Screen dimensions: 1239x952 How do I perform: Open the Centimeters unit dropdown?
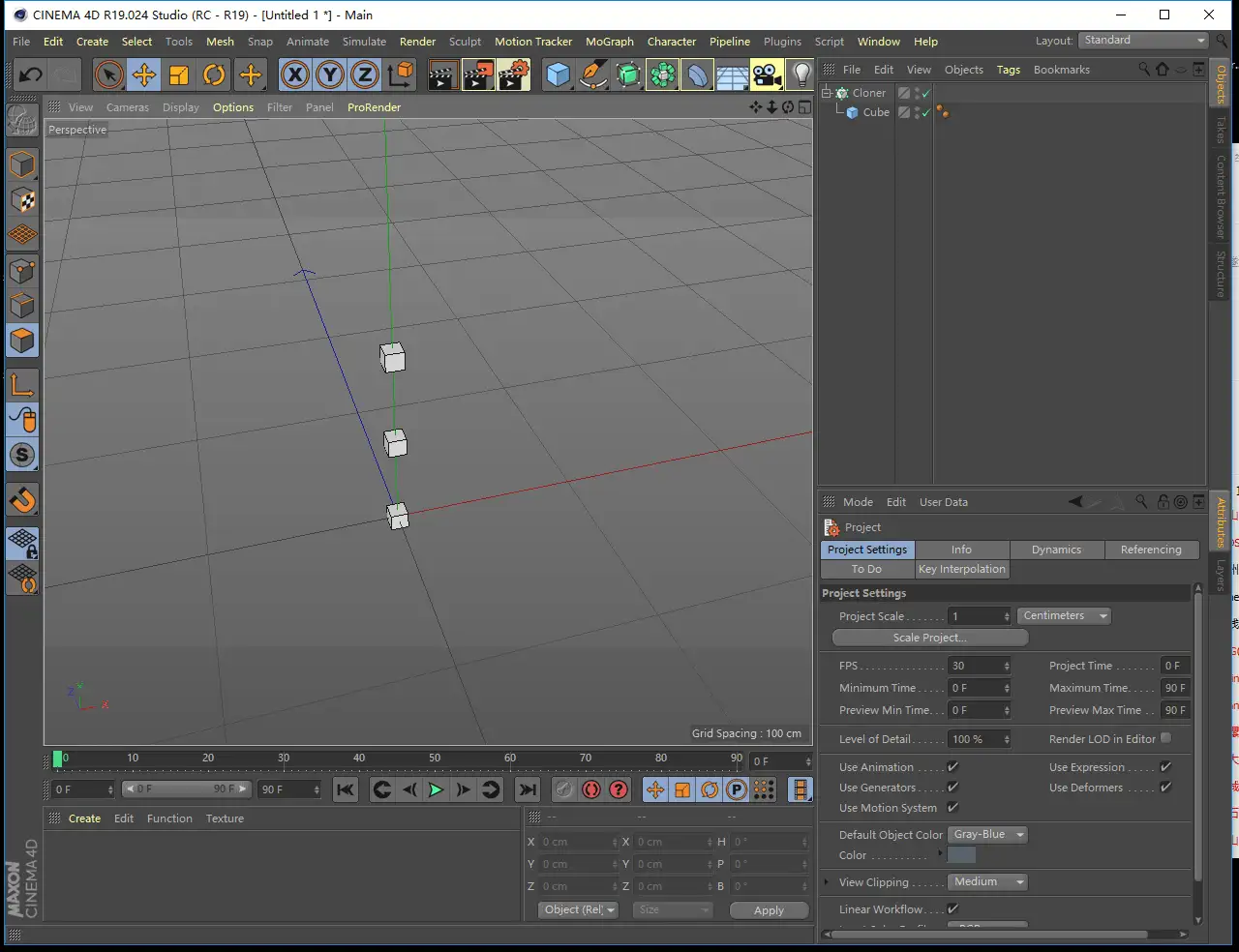[x=1063, y=615]
